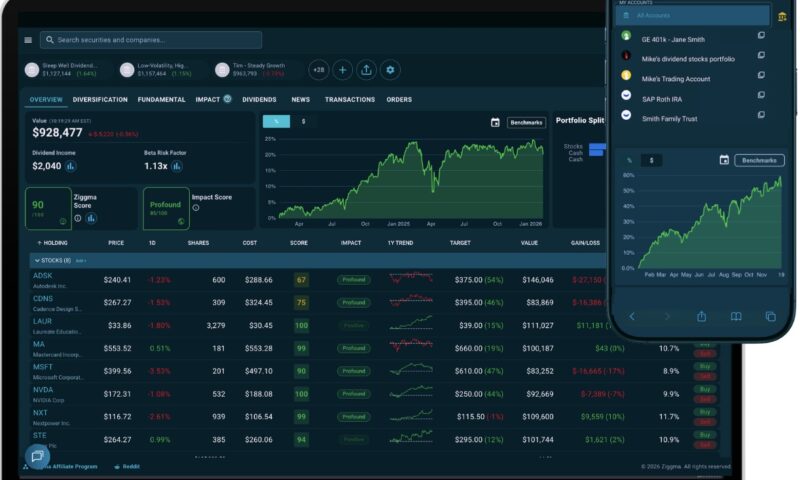Select Mike's Trading Account on the phone
Viewport: 800px width, 480px height.
pyautogui.click(x=676, y=79)
